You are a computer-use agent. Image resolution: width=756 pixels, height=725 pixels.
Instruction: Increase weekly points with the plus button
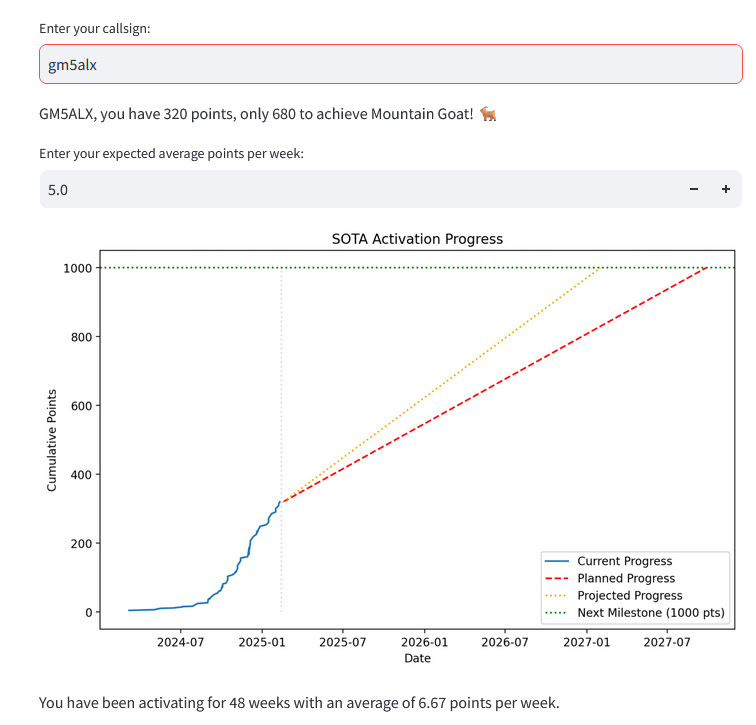(725, 189)
